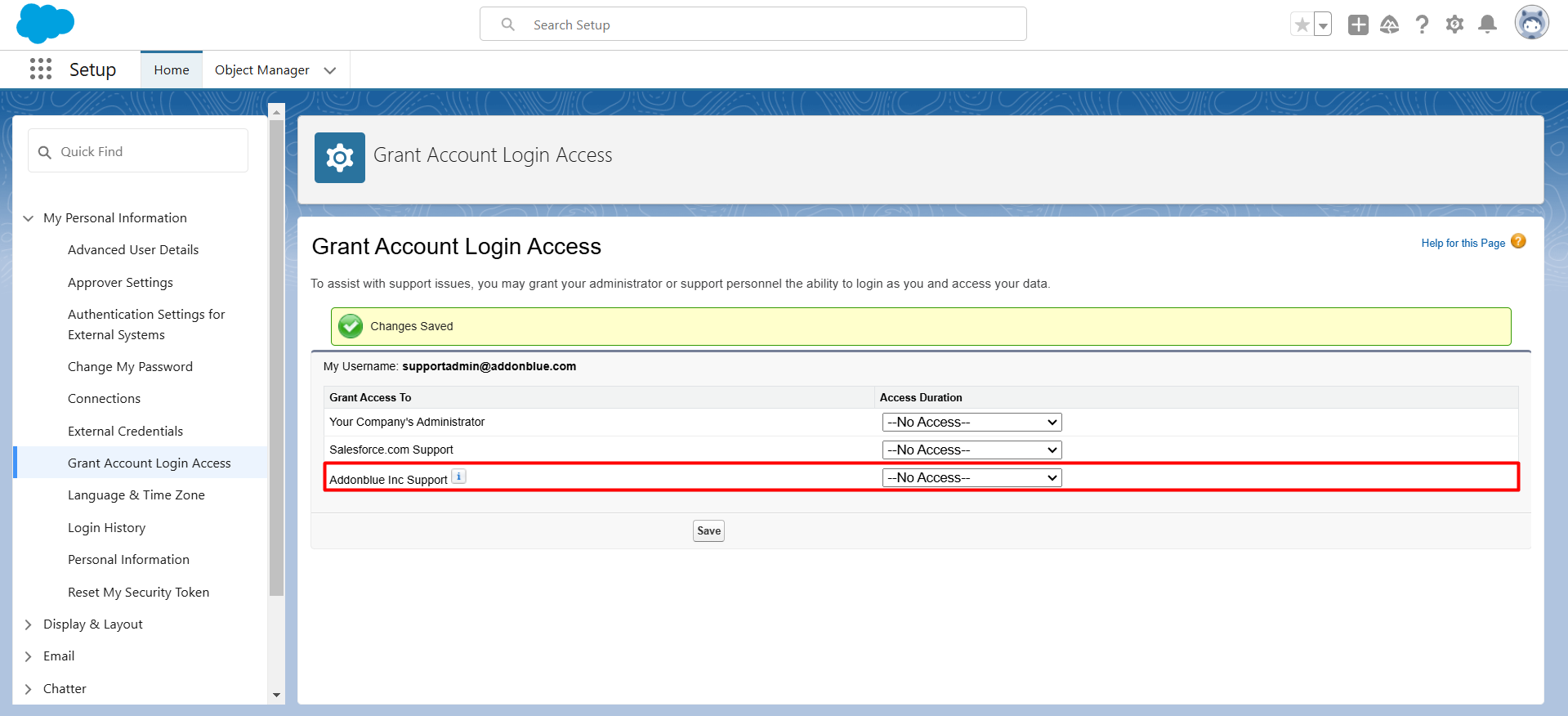
Task: Click the Trailhead guidance icon
Action: [x=1389, y=25]
